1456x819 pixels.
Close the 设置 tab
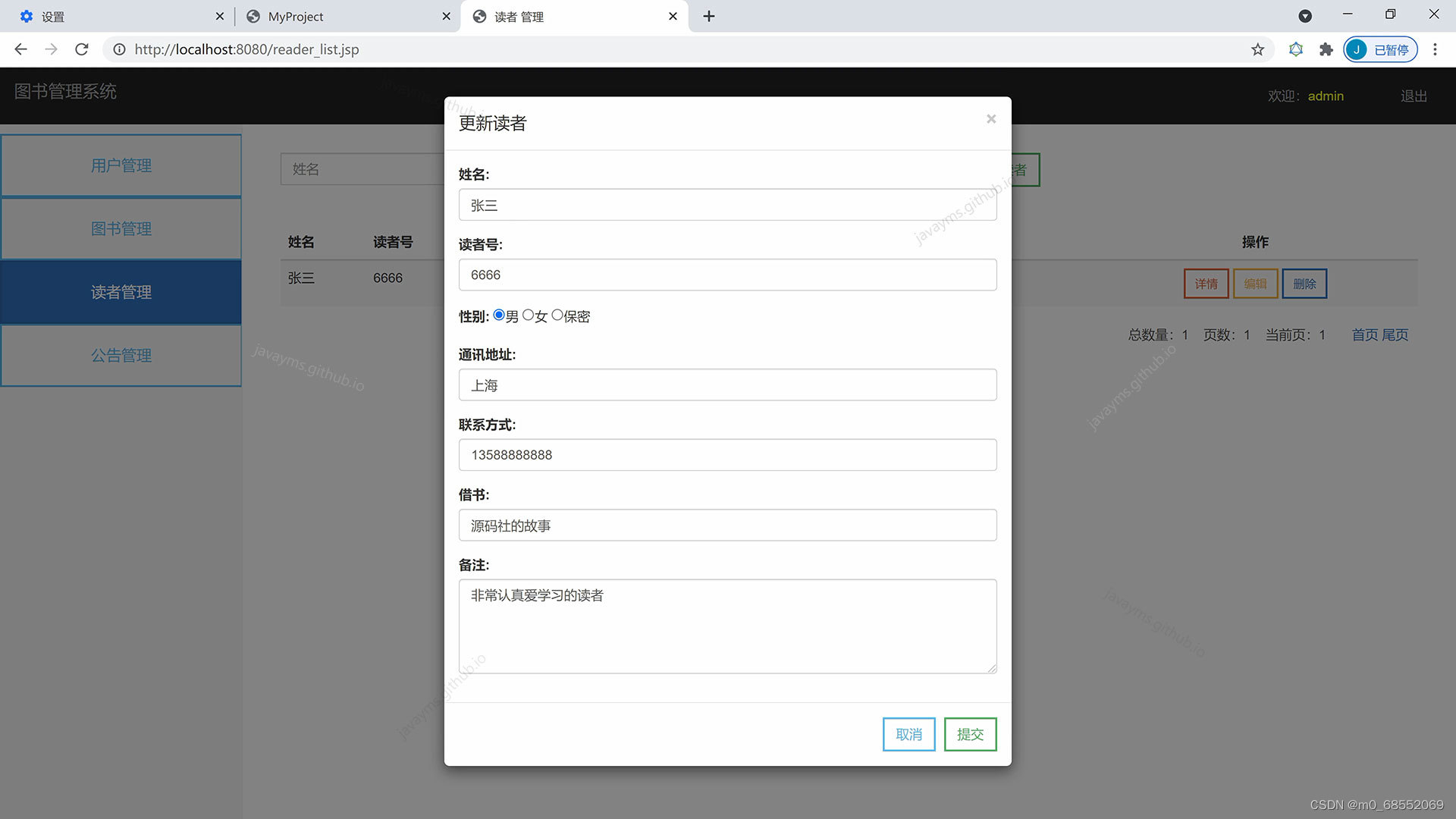[220, 16]
